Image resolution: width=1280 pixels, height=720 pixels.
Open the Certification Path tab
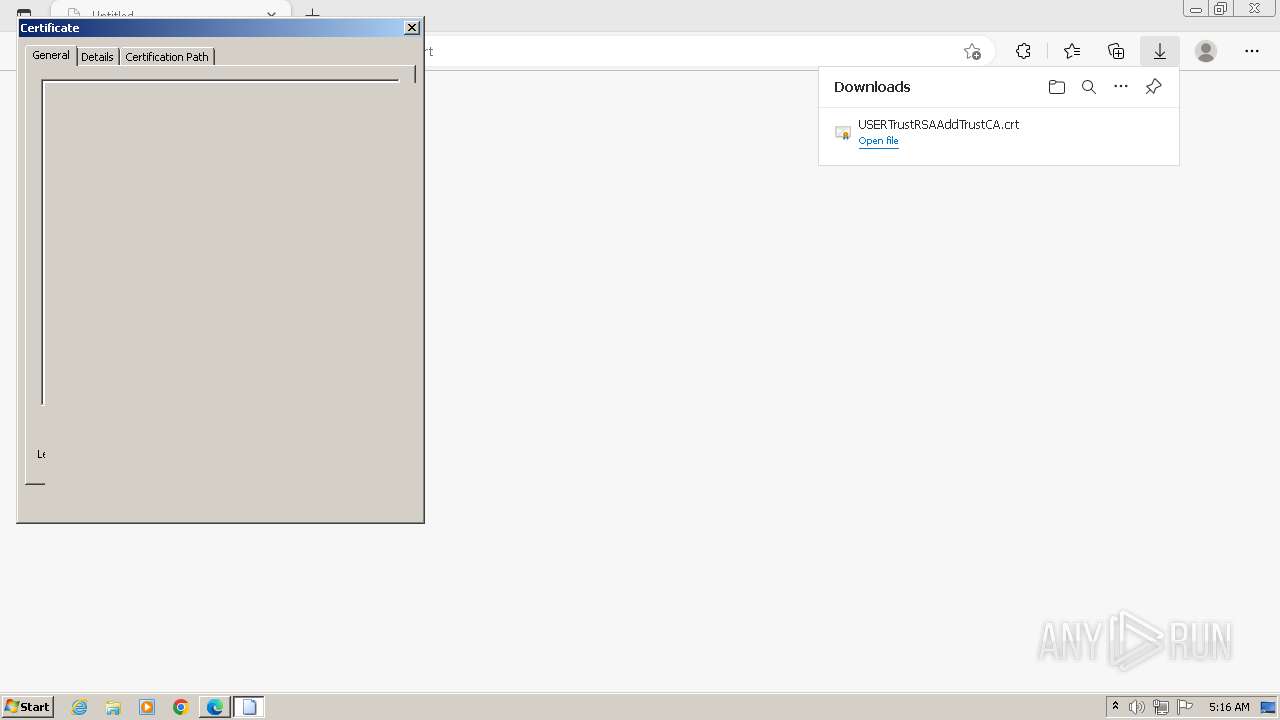click(x=167, y=57)
